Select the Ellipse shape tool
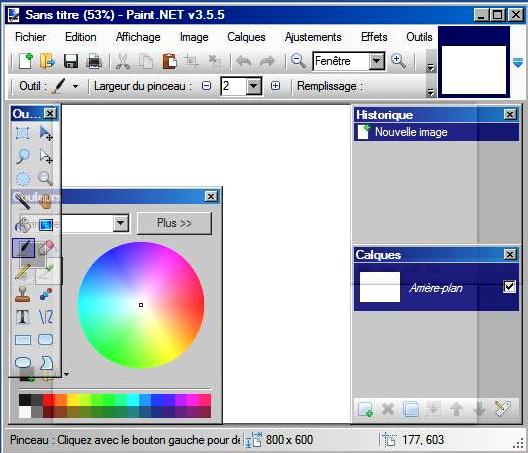This screenshot has width=528, height=453. (x=23, y=362)
